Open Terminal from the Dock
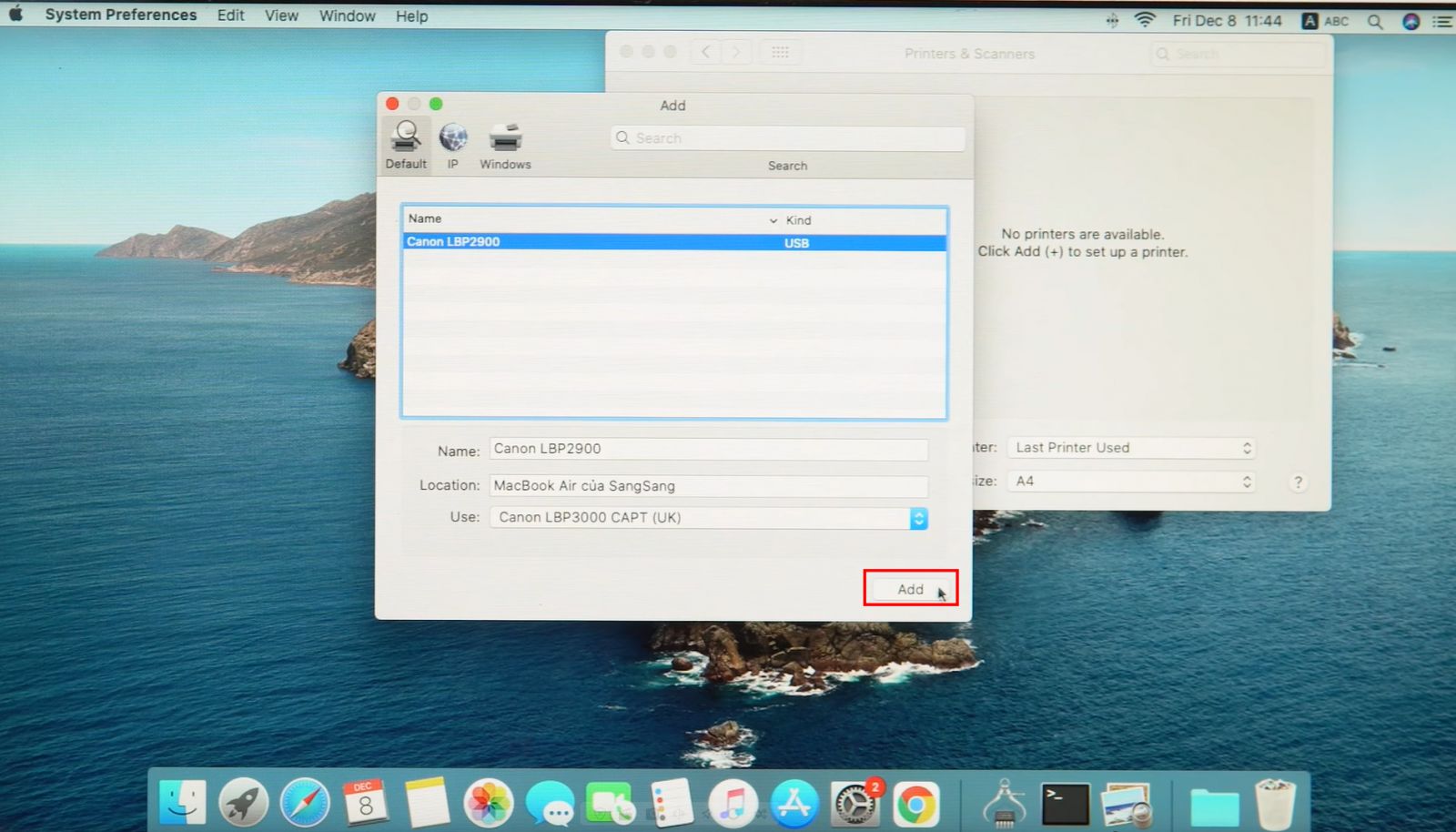This screenshot has width=1456, height=832. [x=1066, y=805]
